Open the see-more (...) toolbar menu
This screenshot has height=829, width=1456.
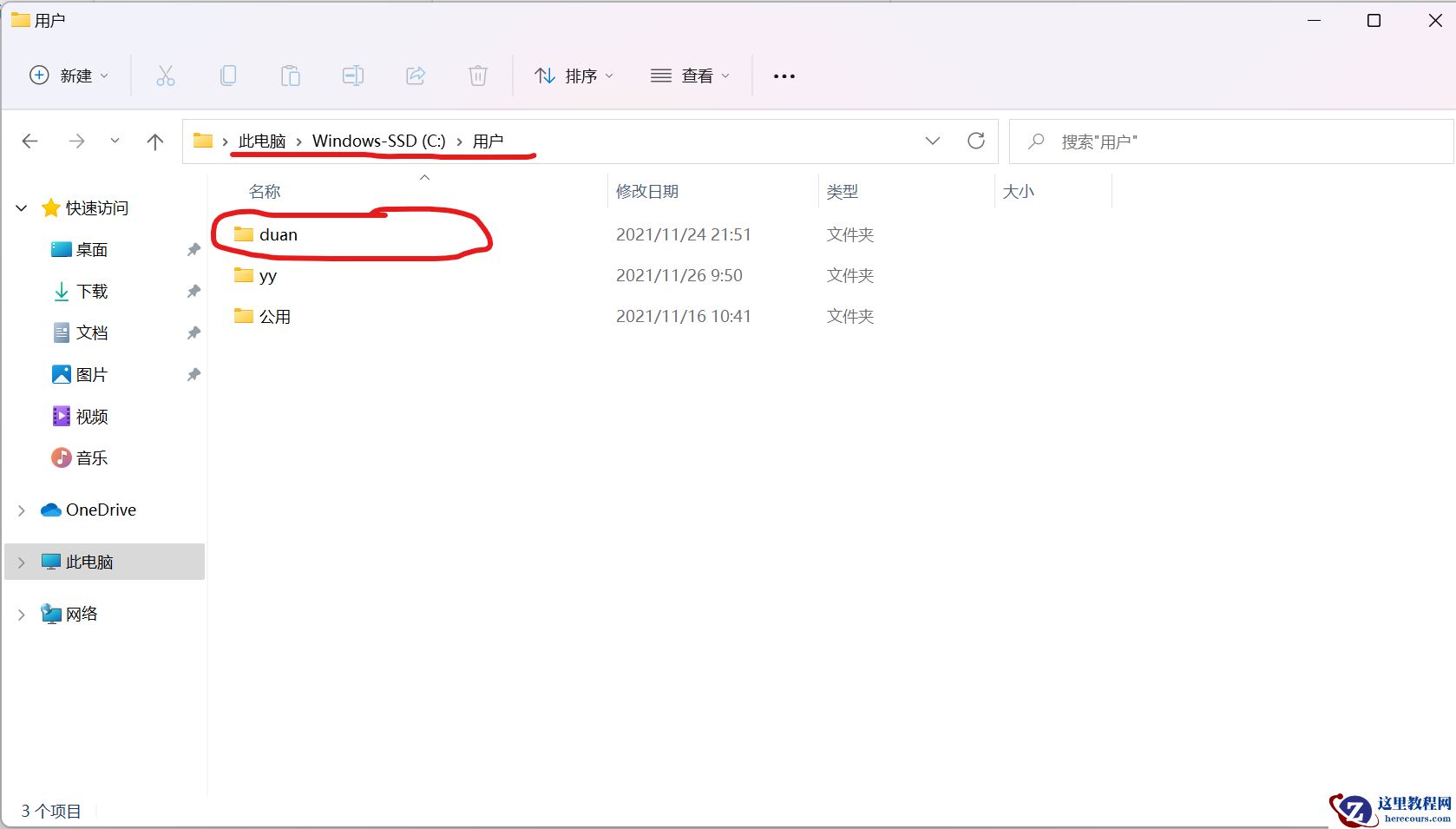(783, 76)
